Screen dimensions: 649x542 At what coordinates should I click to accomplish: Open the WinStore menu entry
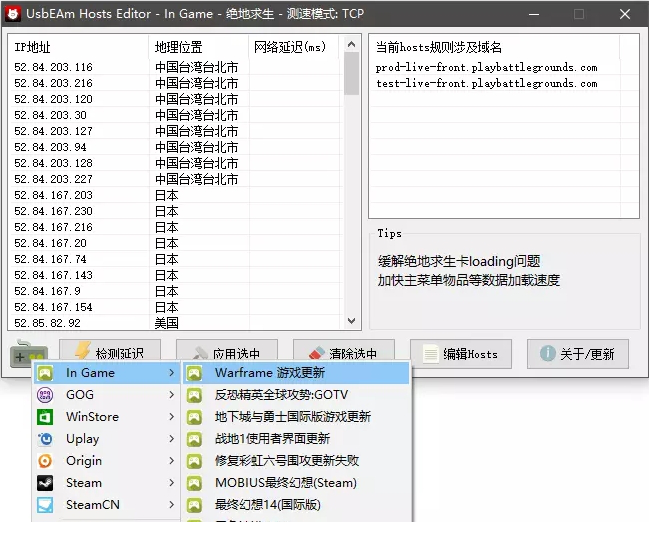pos(107,417)
